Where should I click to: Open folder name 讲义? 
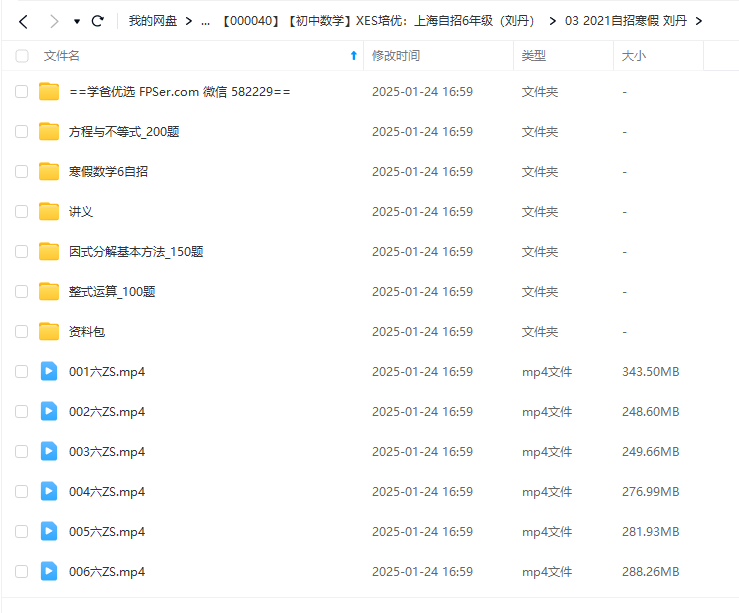[81, 212]
